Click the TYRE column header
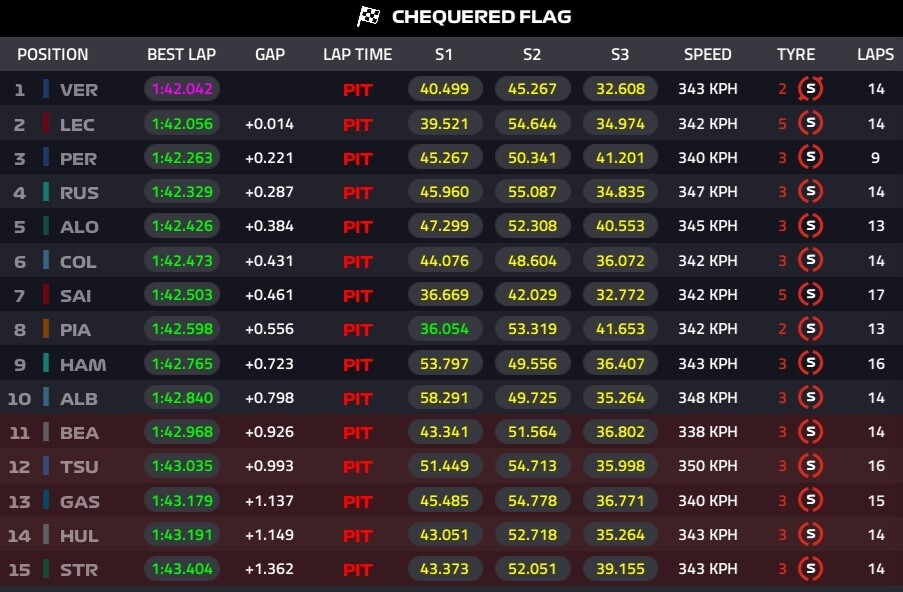The image size is (903, 592). (796, 55)
